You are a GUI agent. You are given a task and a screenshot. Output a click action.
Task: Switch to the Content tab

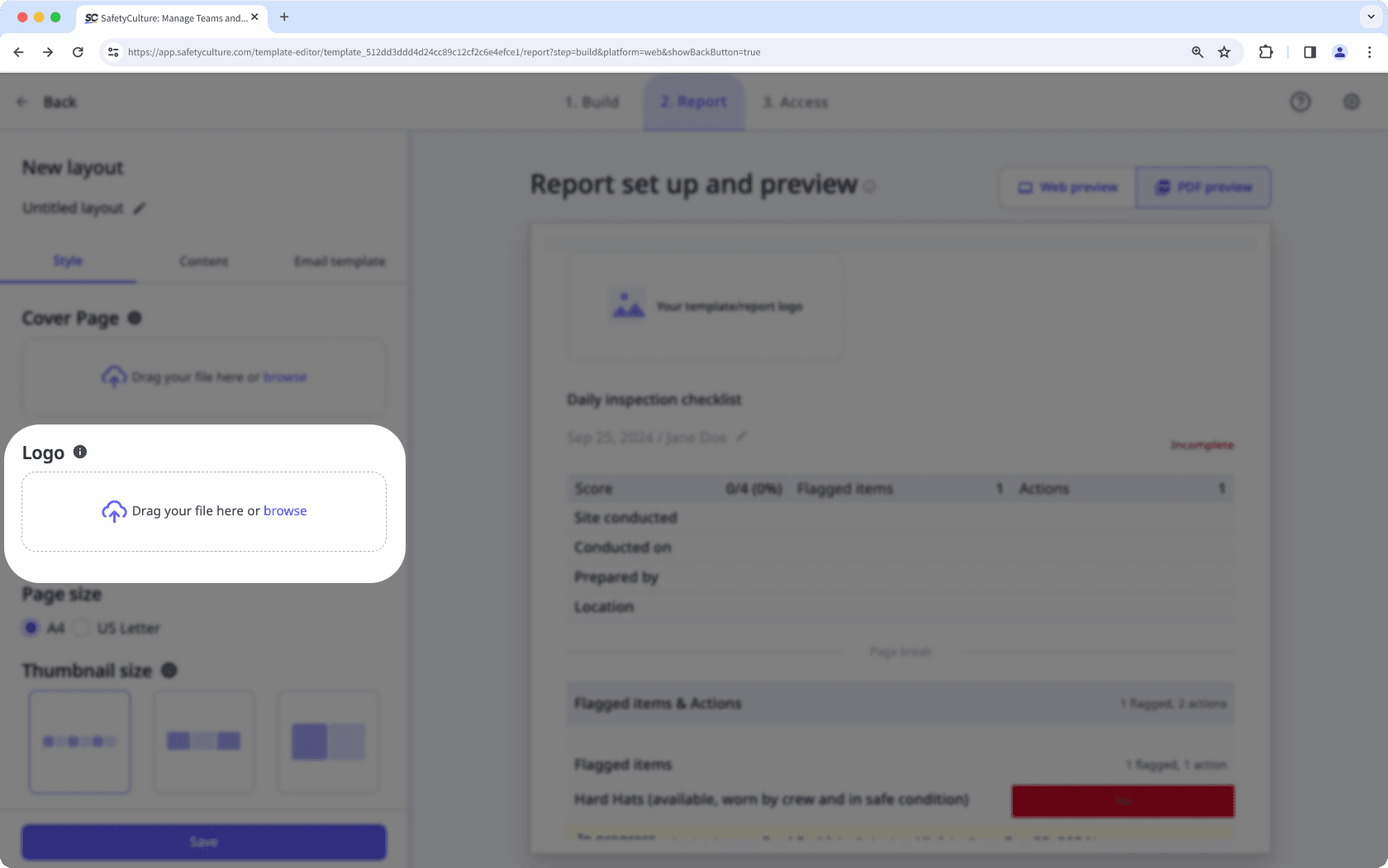click(203, 261)
